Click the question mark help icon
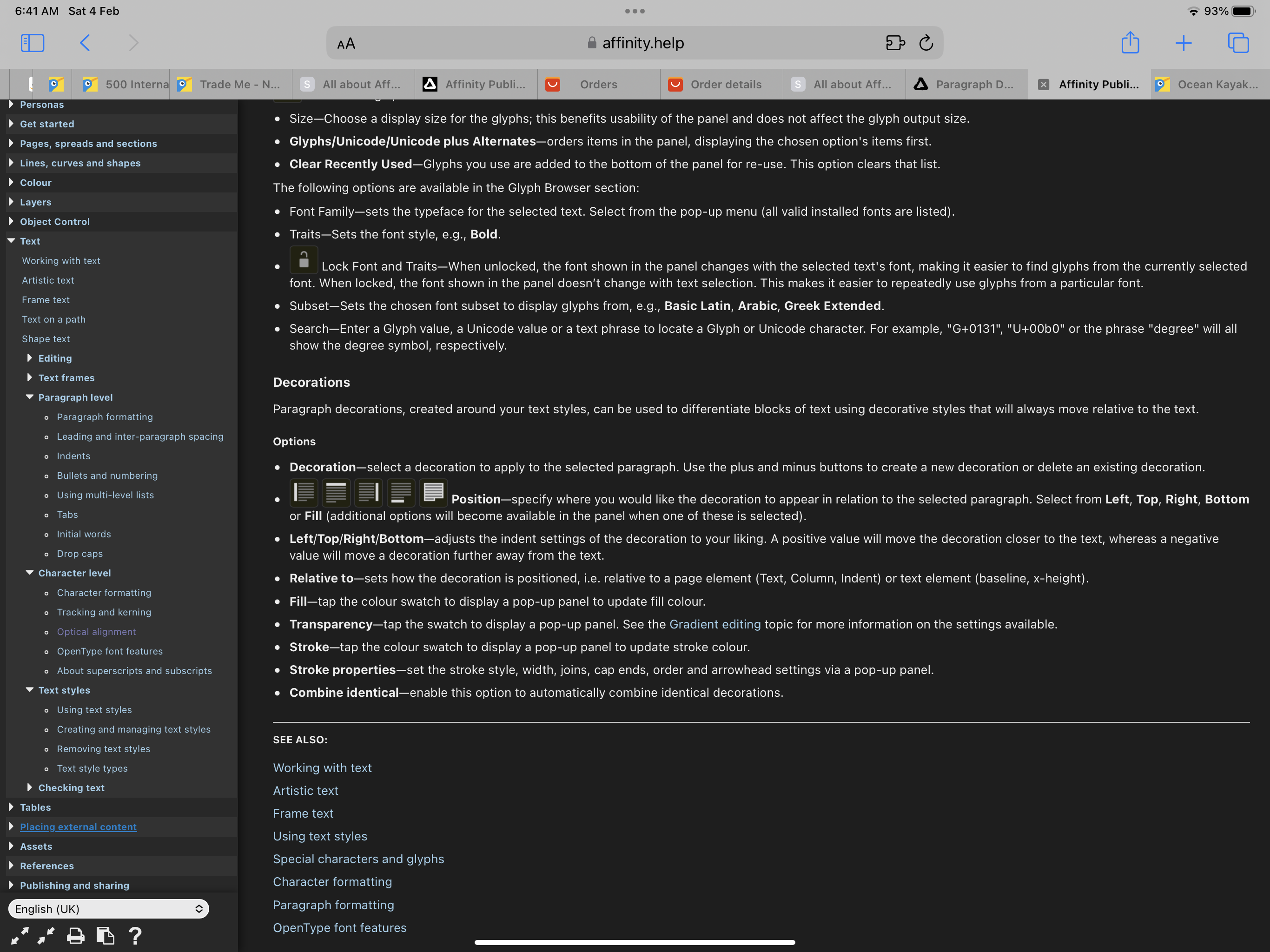This screenshot has height=952, width=1270. click(135, 936)
